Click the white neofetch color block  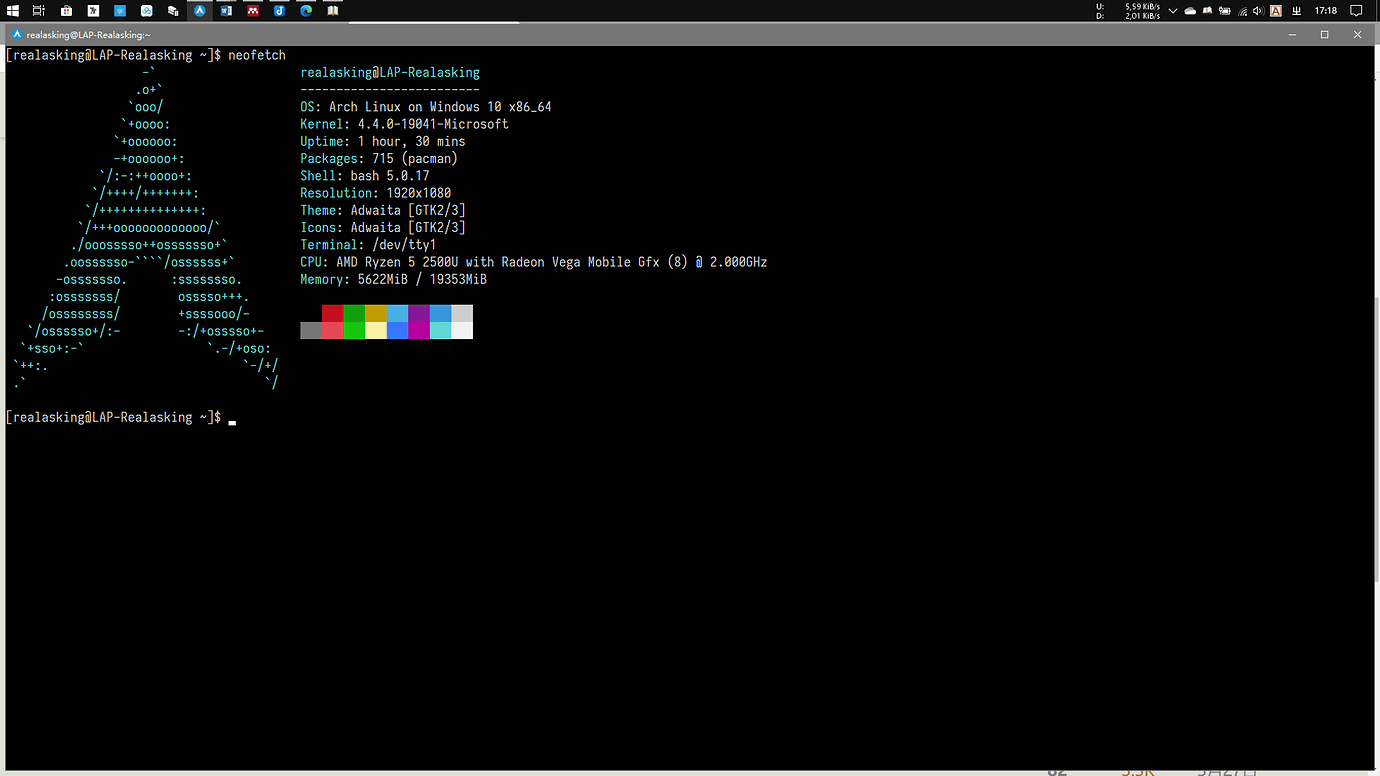[462, 330]
